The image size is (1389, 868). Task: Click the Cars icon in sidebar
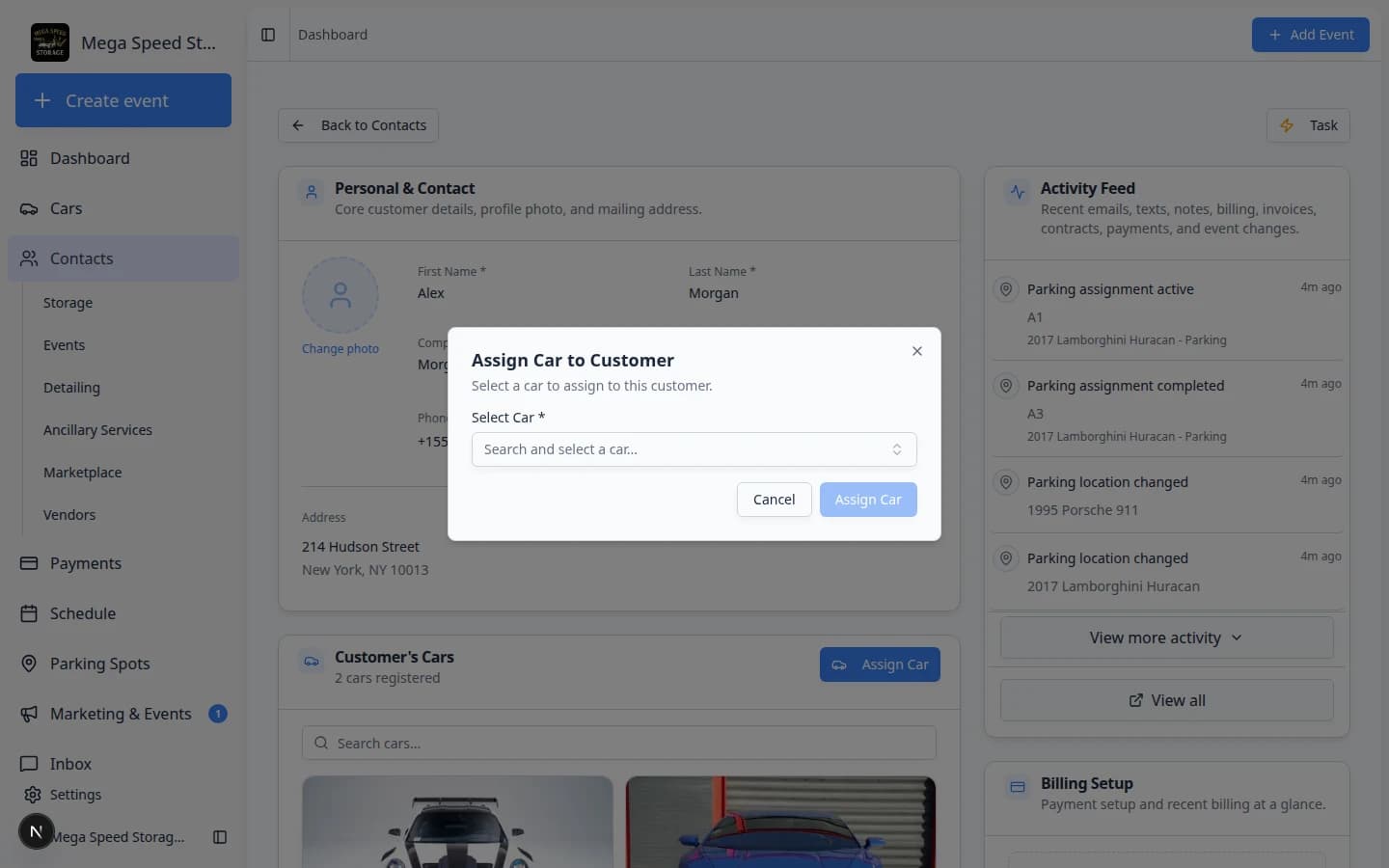click(29, 208)
